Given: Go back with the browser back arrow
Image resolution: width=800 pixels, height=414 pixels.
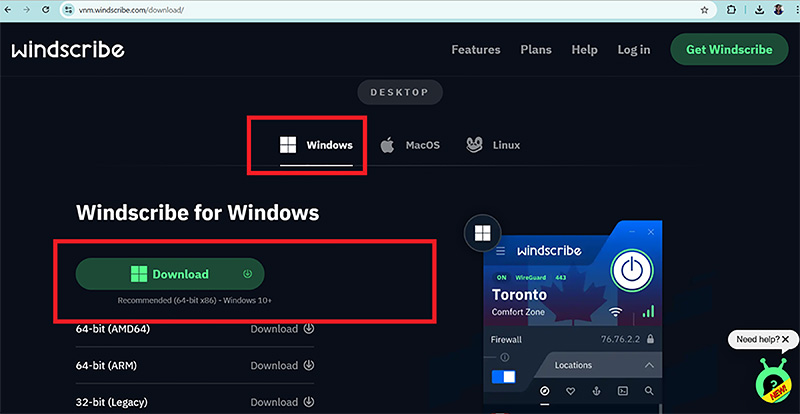Looking at the screenshot, I should (x=8, y=10).
